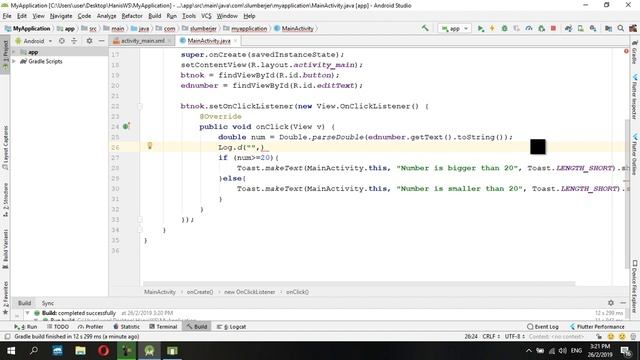Sync project with Gradle files icon

pos(568,28)
